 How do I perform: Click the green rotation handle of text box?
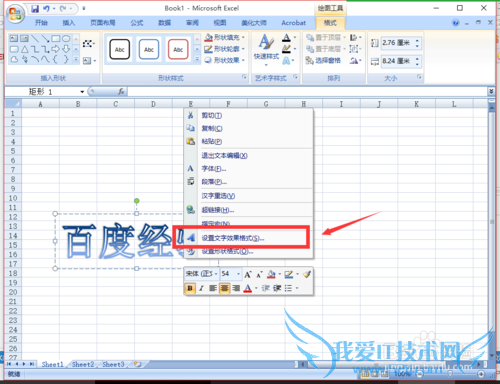click(x=136, y=201)
